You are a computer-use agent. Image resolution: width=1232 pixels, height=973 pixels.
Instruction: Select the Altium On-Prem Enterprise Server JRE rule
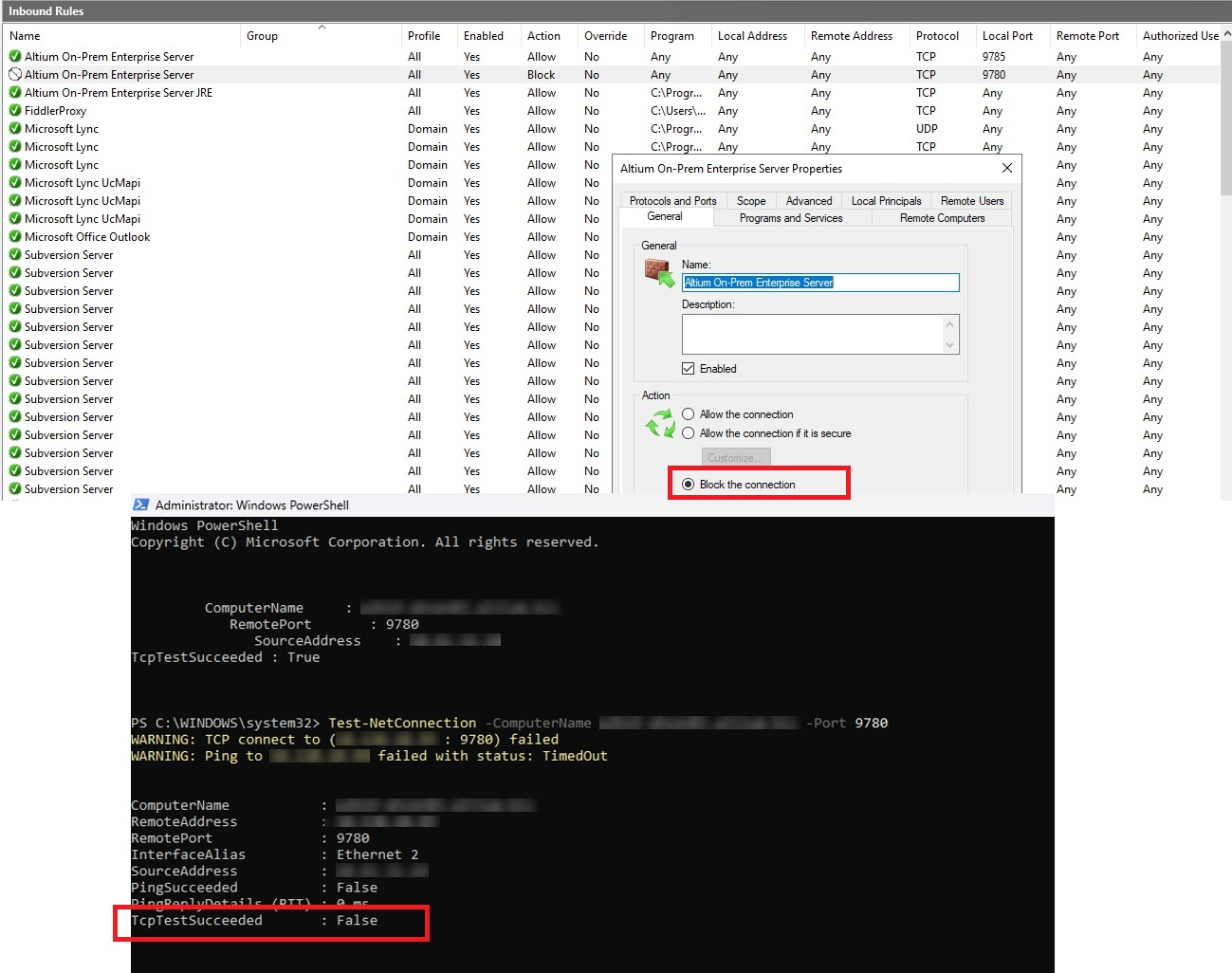(119, 93)
